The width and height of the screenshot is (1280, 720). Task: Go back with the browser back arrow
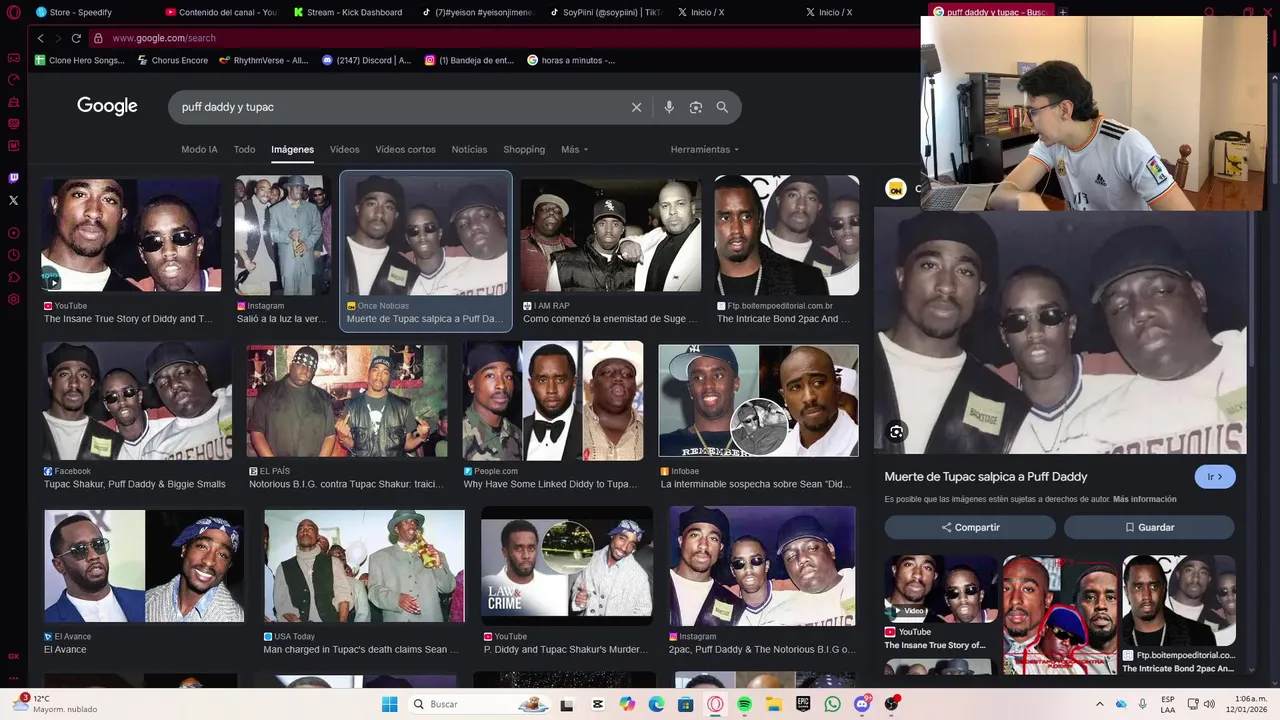(40, 38)
